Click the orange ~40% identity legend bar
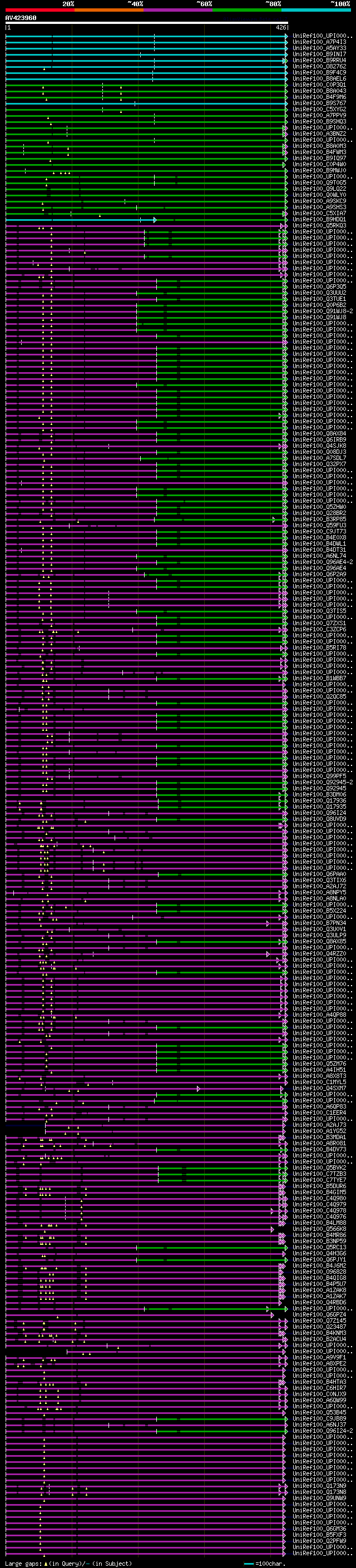This screenshot has width=356, height=1568. [109, 10]
